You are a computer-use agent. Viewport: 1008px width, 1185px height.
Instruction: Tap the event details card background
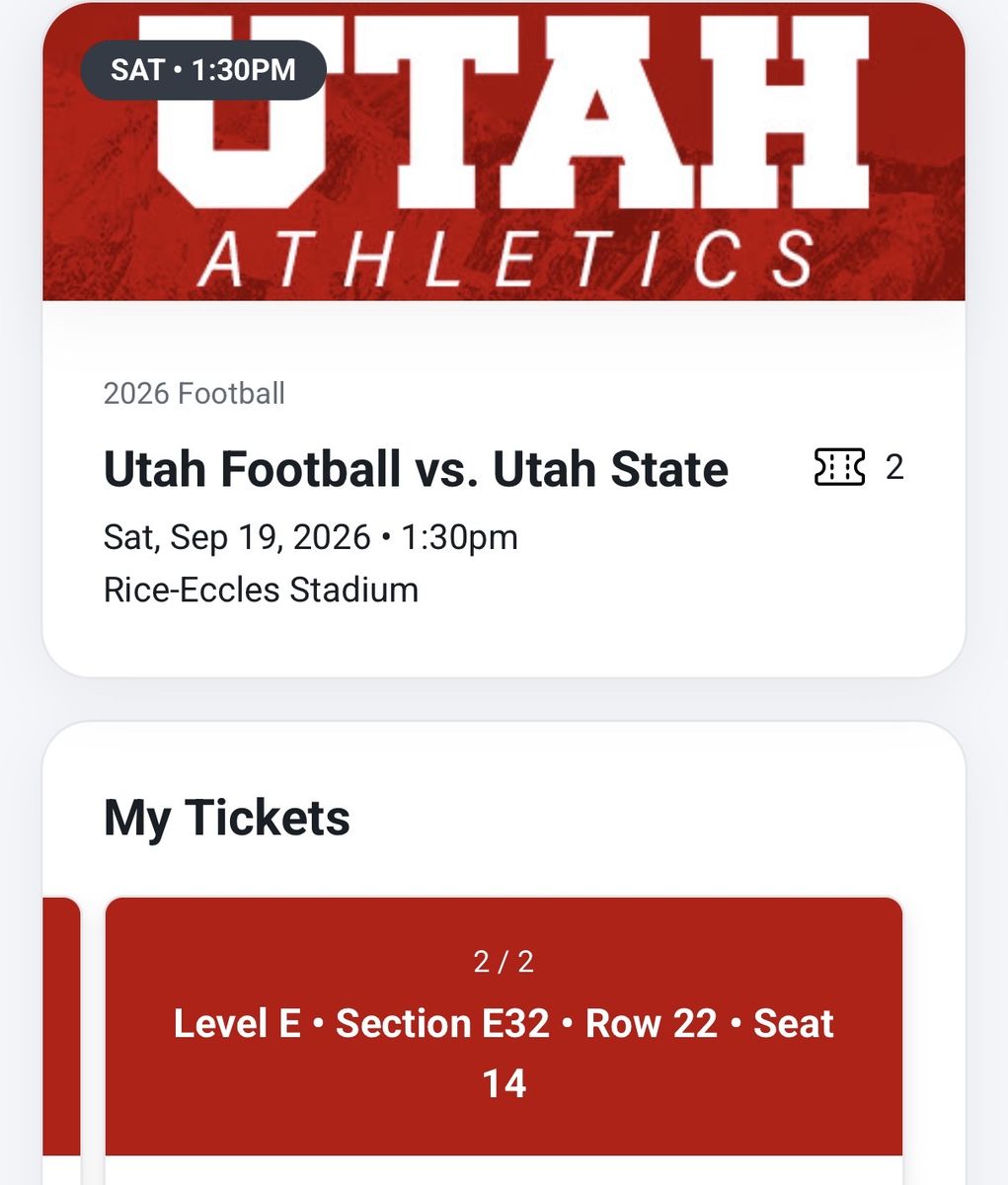(504, 489)
